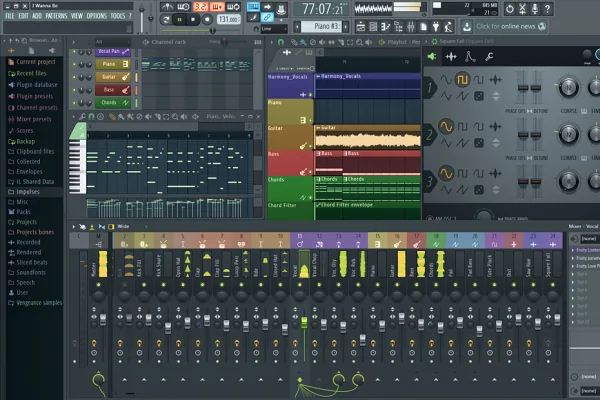This screenshot has height=400, width=600.
Task: Open the OPTIONS menu
Action: coord(96,16)
